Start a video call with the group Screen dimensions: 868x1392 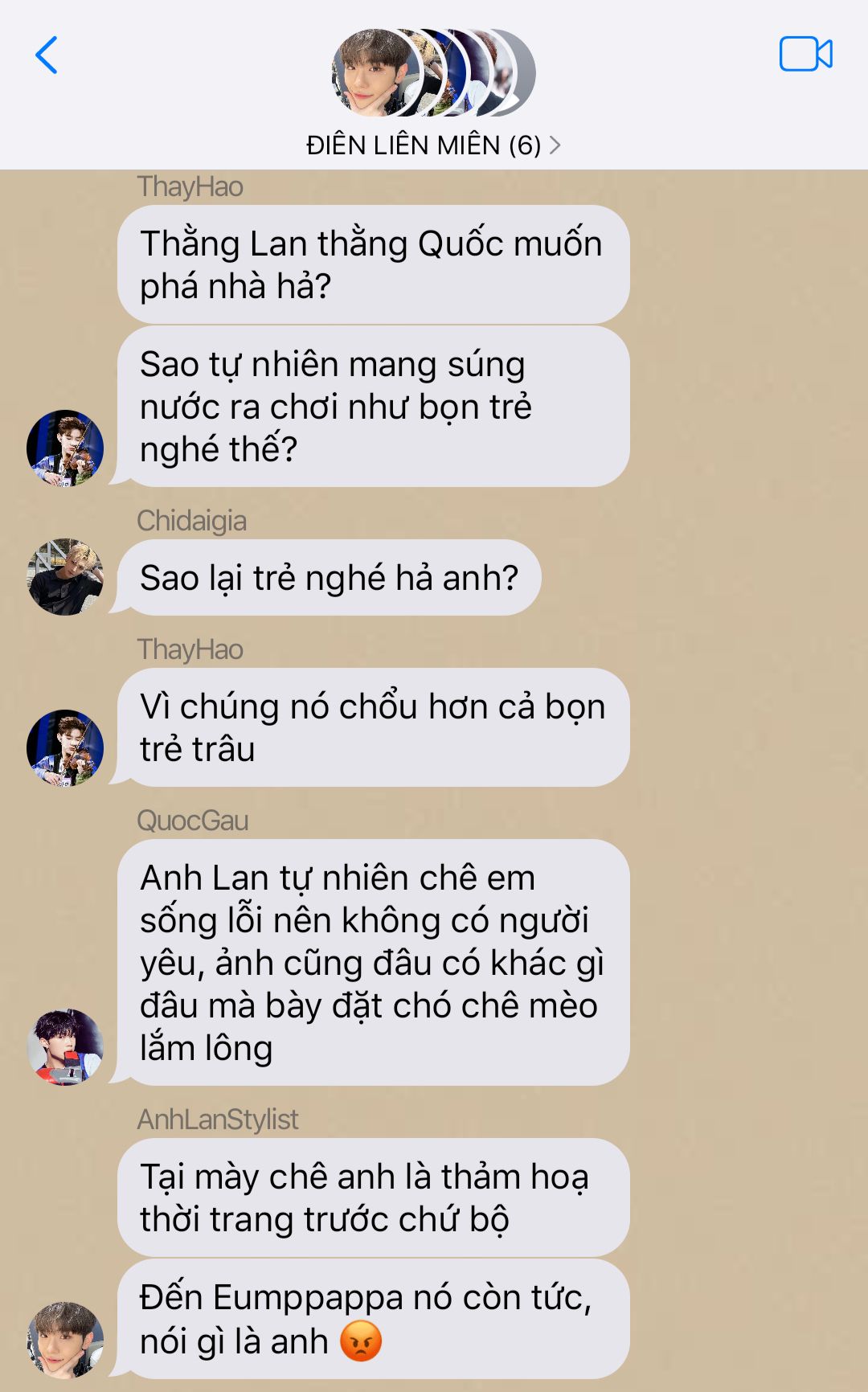pos(805,55)
